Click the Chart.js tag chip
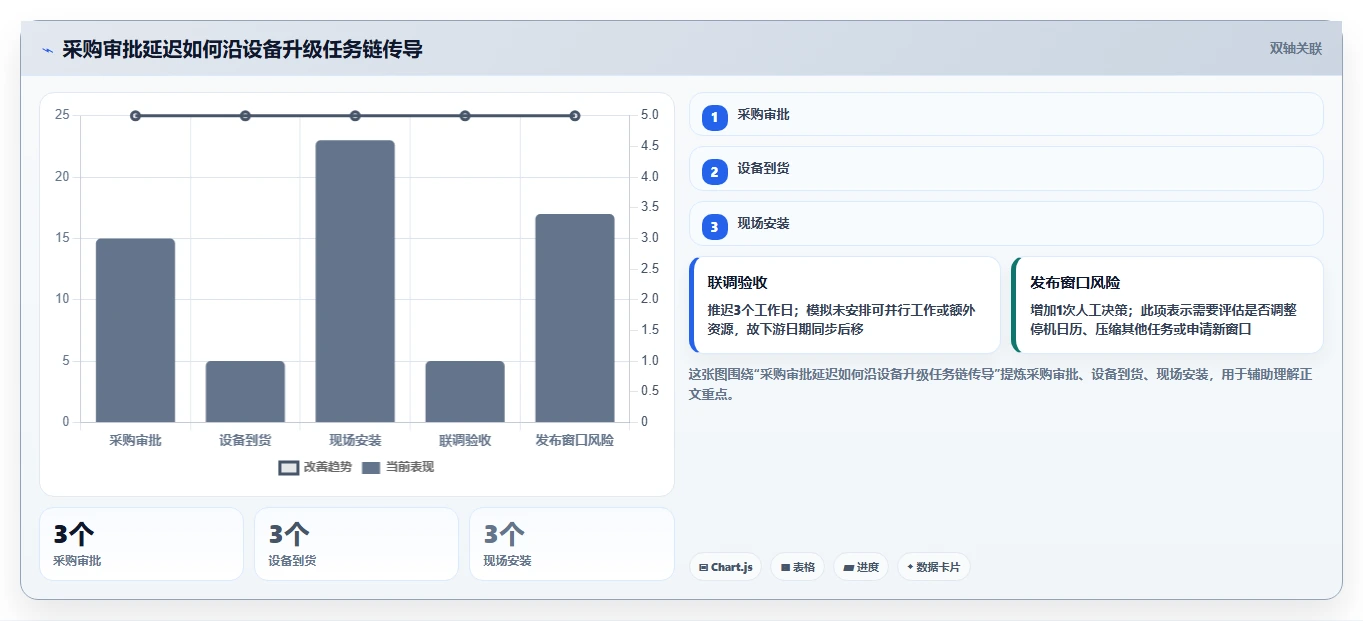Image resolution: width=1363 pixels, height=621 pixels. (725, 567)
